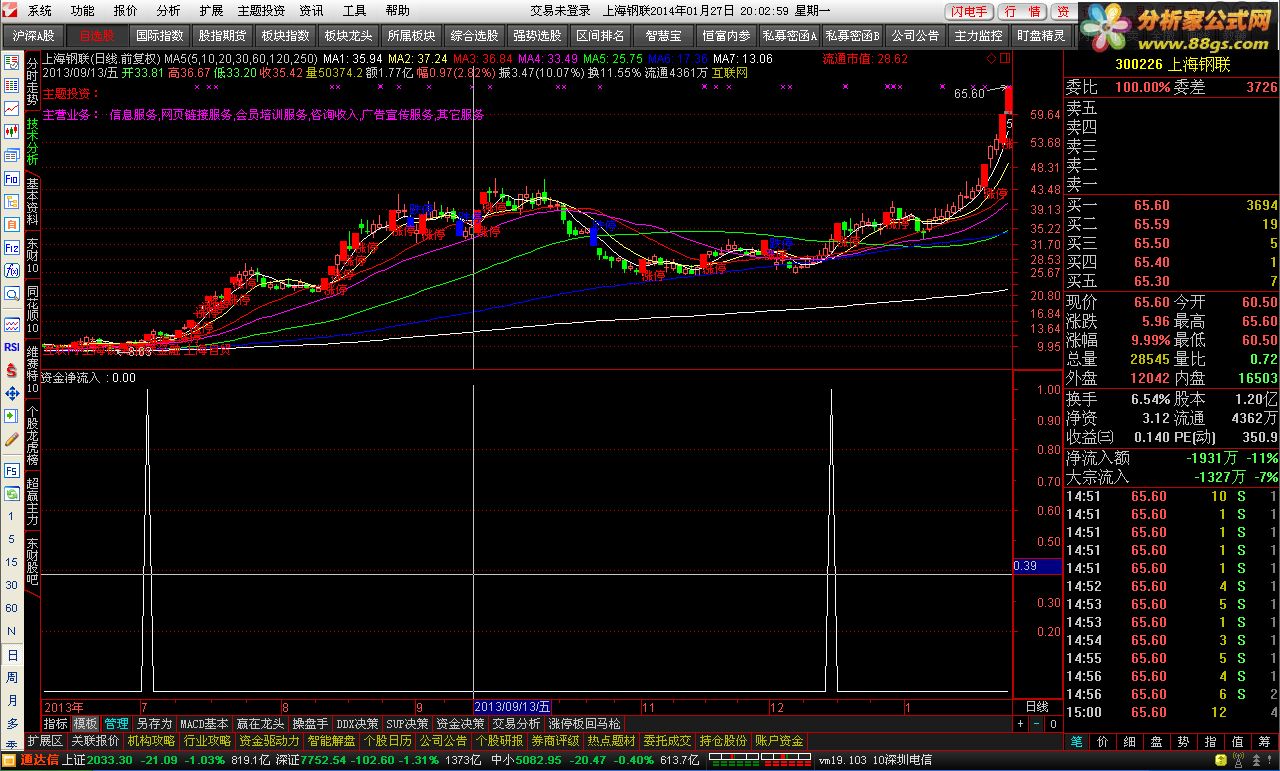1280x771 pixels.
Task: Select the 5-minute period in left sidebar
Action: (x=12, y=540)
